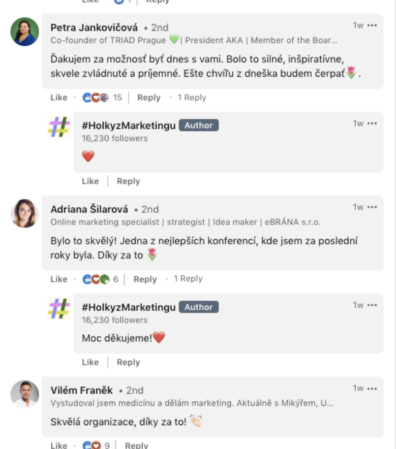Open Vilém Franěk's profile picture

click(25, 394)
